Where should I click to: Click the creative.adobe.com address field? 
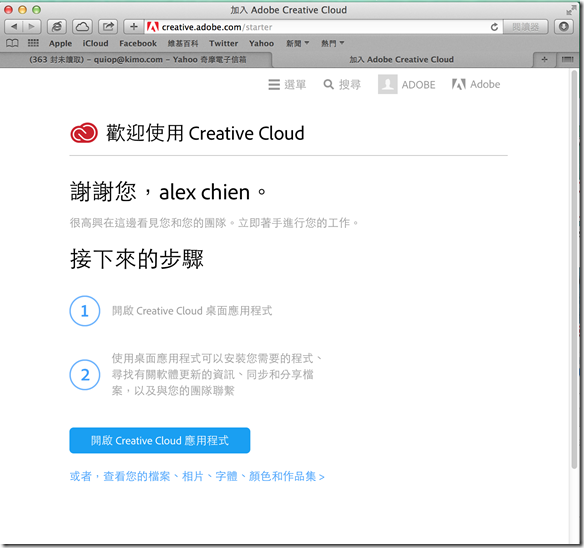(x=323, y=27)
